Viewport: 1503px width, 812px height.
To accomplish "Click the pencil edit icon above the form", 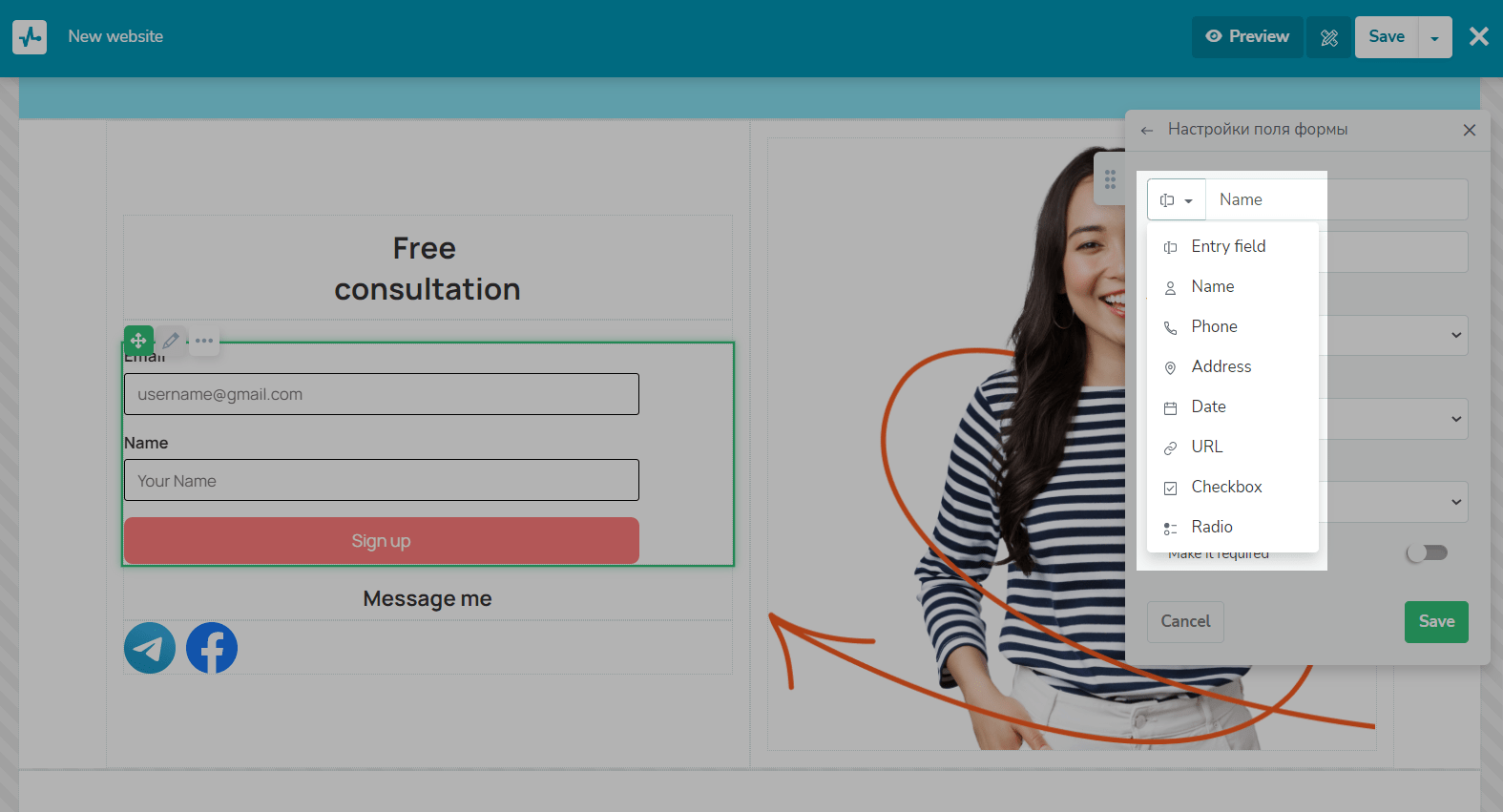I will 171,341.
